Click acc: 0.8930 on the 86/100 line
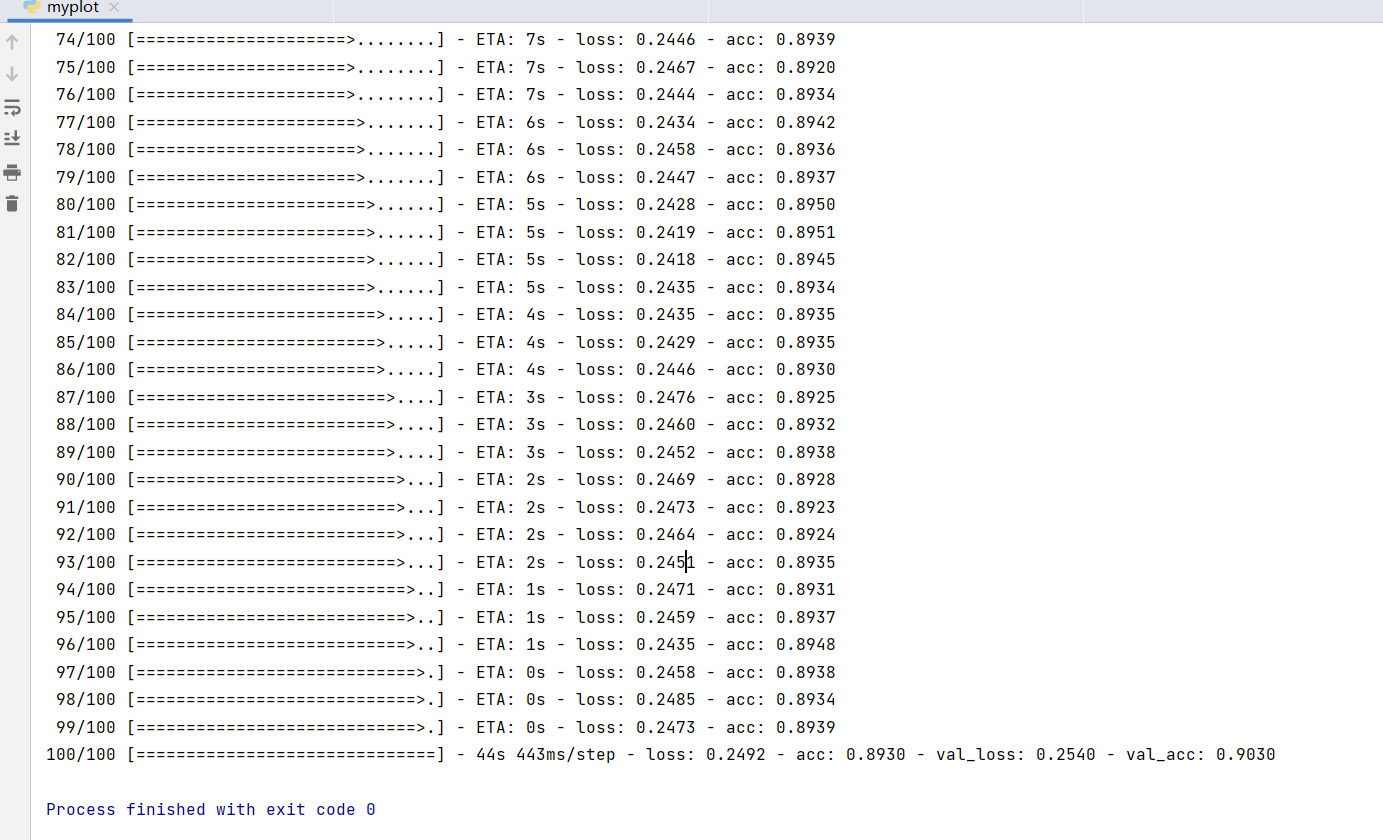The width and height of the screenshot is (1383, 840). tap(781, 370)
